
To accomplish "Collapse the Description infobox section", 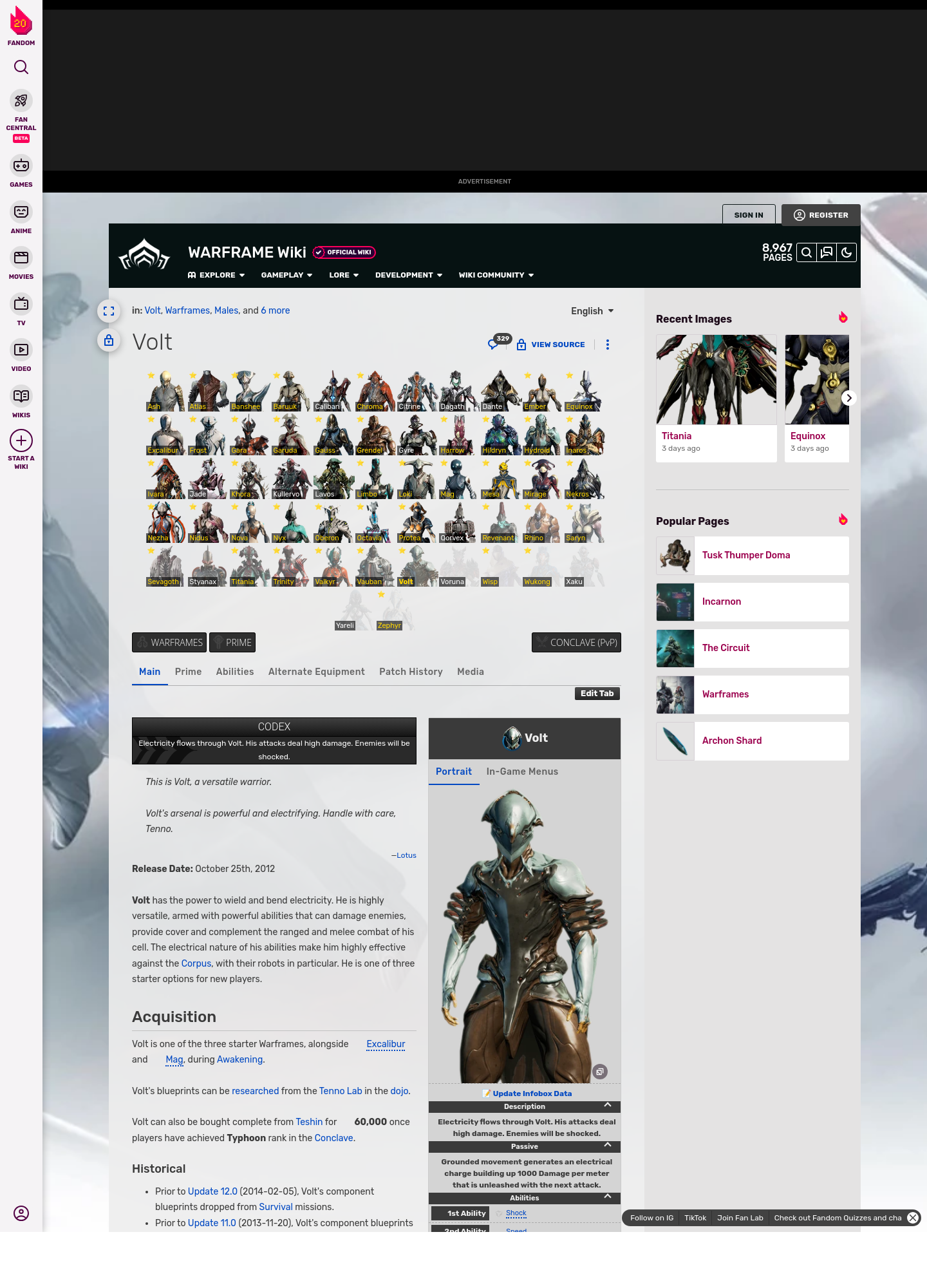I will tap(608, 1105).
